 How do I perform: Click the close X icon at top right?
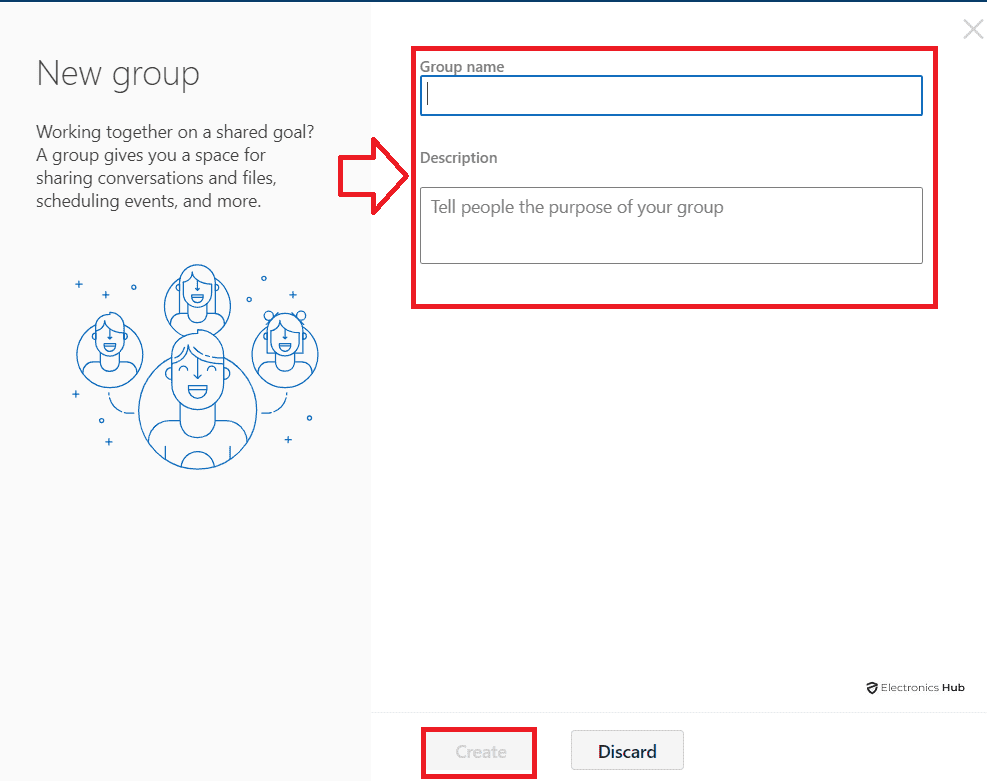[972, 29]
